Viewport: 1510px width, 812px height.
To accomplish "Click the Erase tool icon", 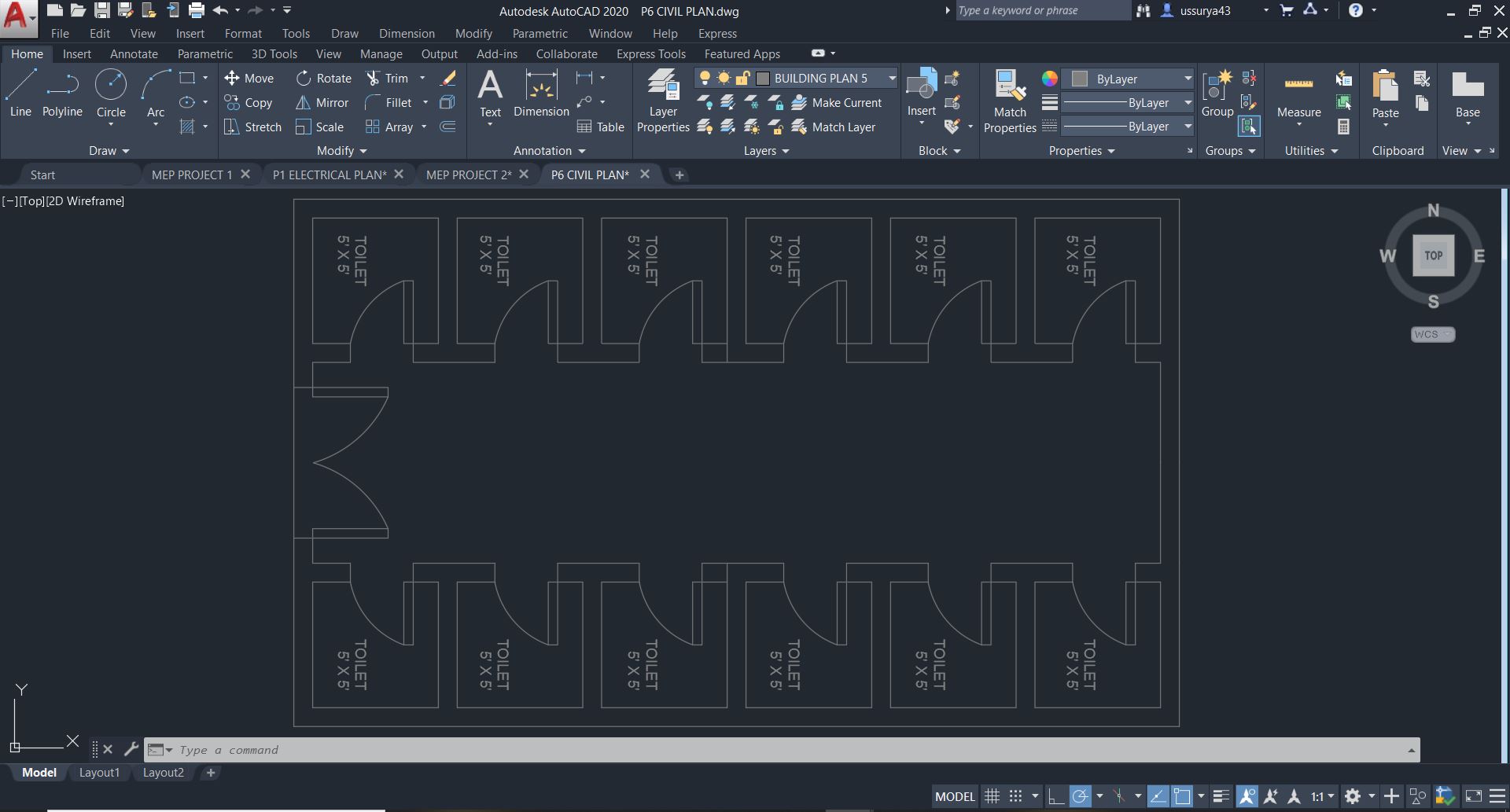I will coord(447,78).
